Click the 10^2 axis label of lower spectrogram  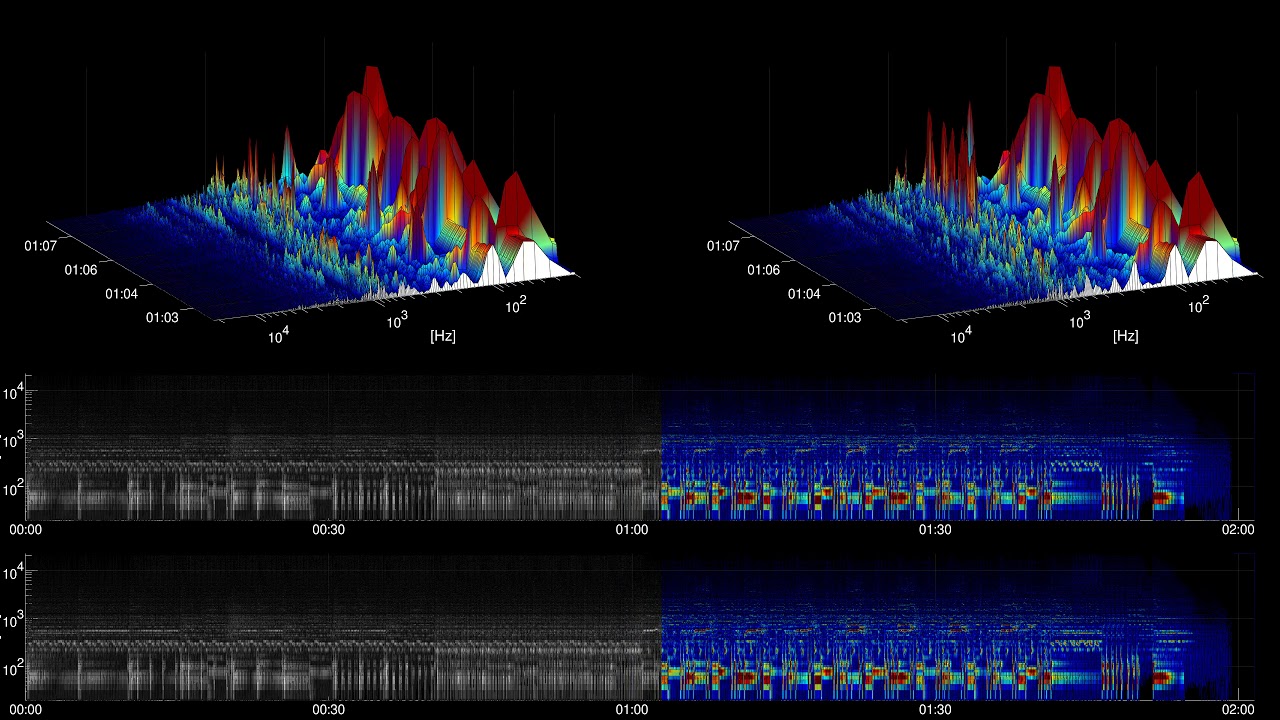click(12, 668)
